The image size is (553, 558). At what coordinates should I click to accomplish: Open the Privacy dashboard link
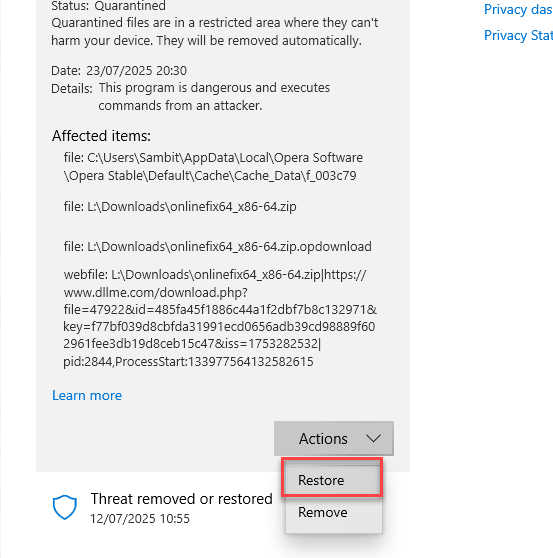(x=518, y=9)
